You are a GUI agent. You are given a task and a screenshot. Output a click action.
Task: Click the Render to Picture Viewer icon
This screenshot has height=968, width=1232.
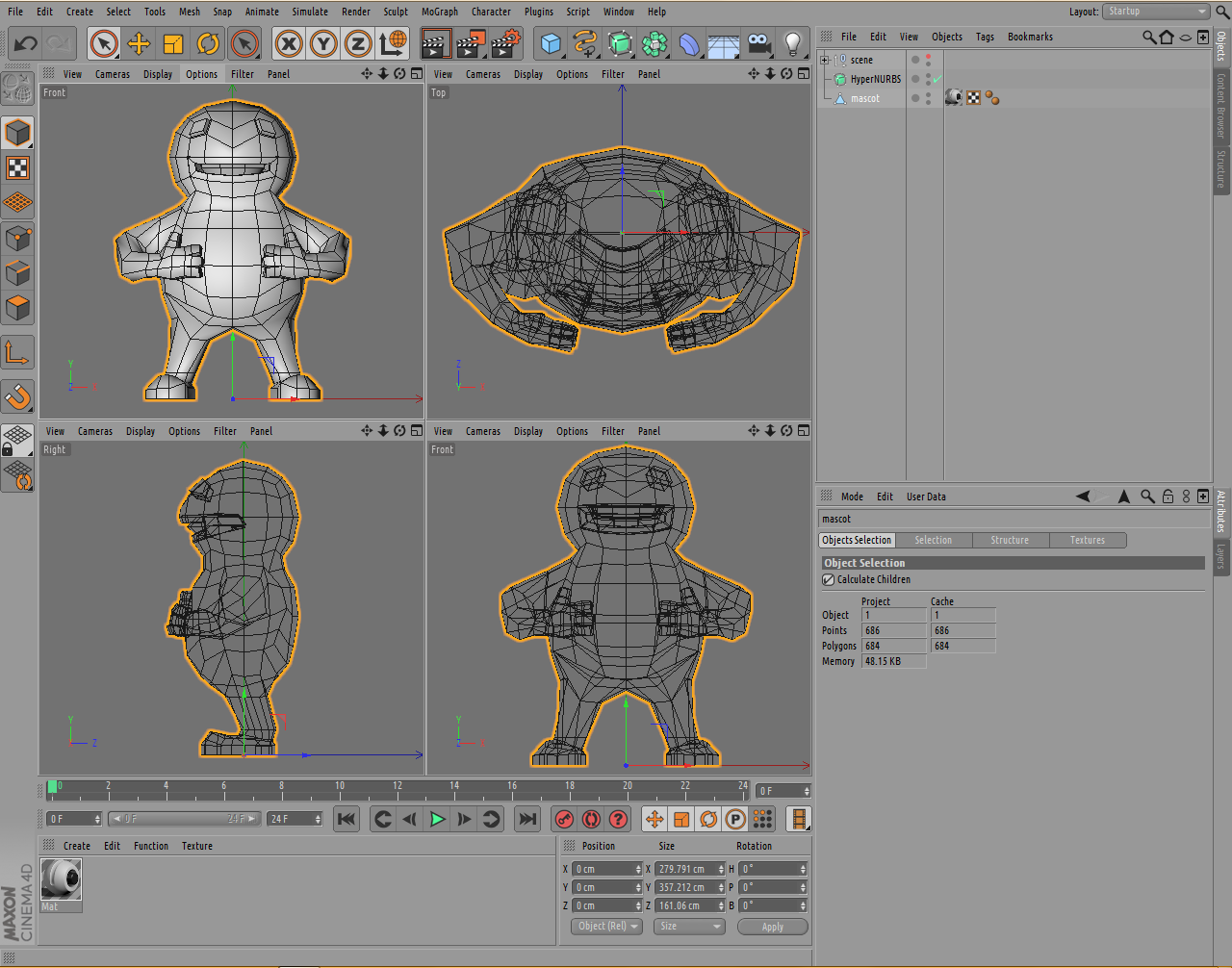tap(470, 43)
